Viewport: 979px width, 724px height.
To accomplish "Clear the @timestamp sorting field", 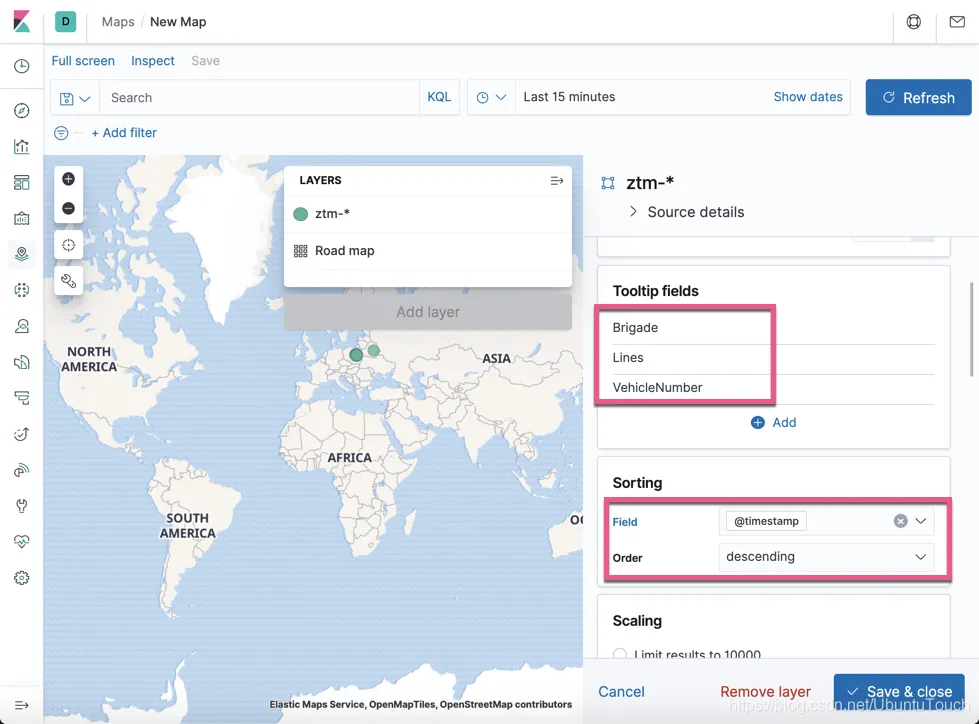I will (900, 521).
